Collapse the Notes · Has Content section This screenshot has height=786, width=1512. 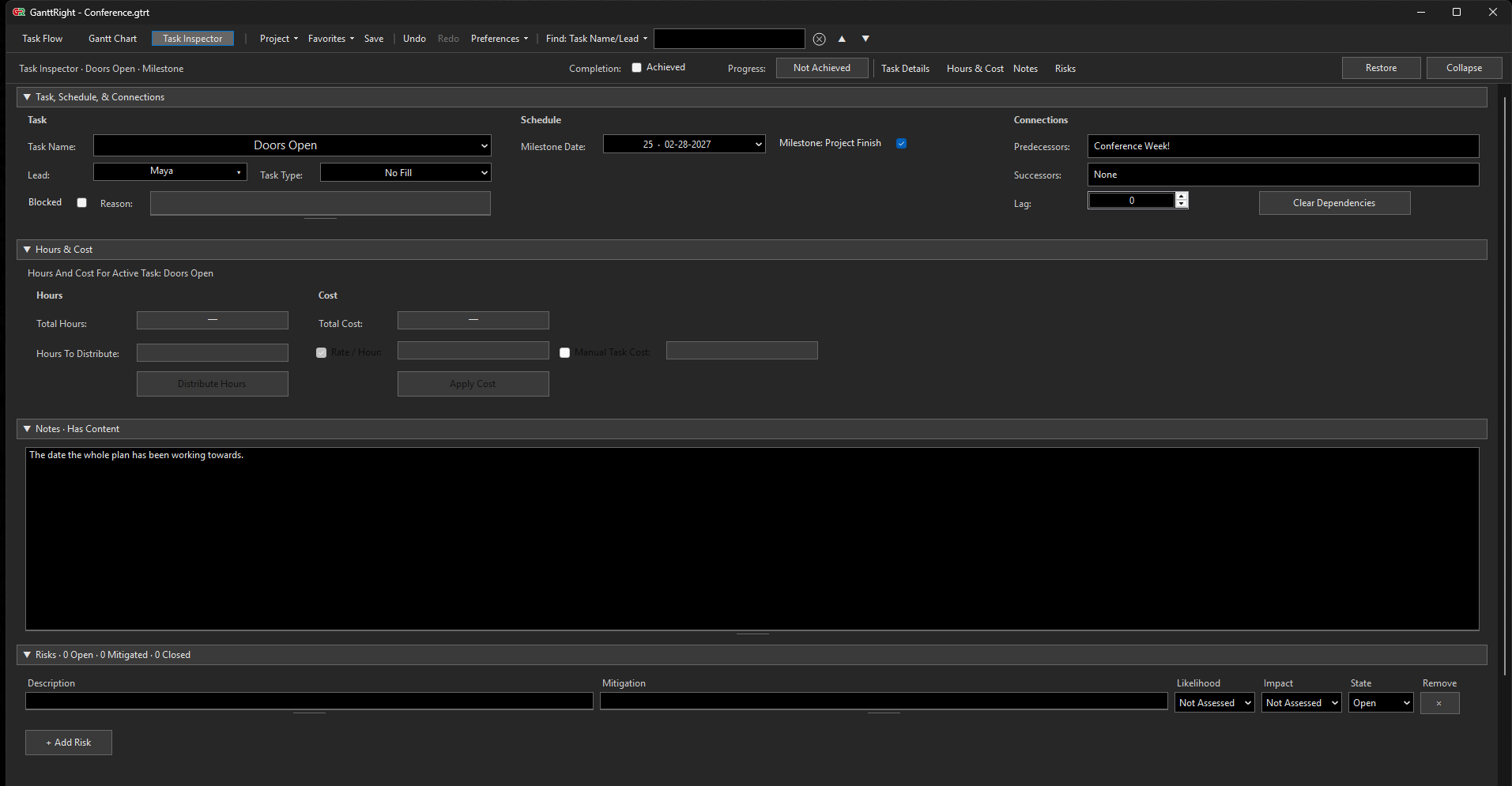(752, 429)
